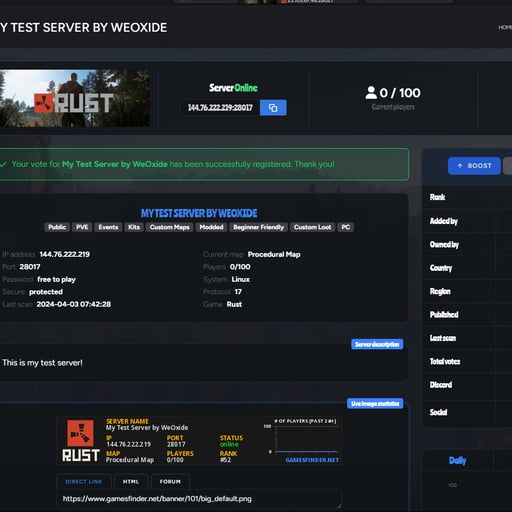
Task: Click the Kits tag
Action: pyautogui.click(x=134, y=227)
